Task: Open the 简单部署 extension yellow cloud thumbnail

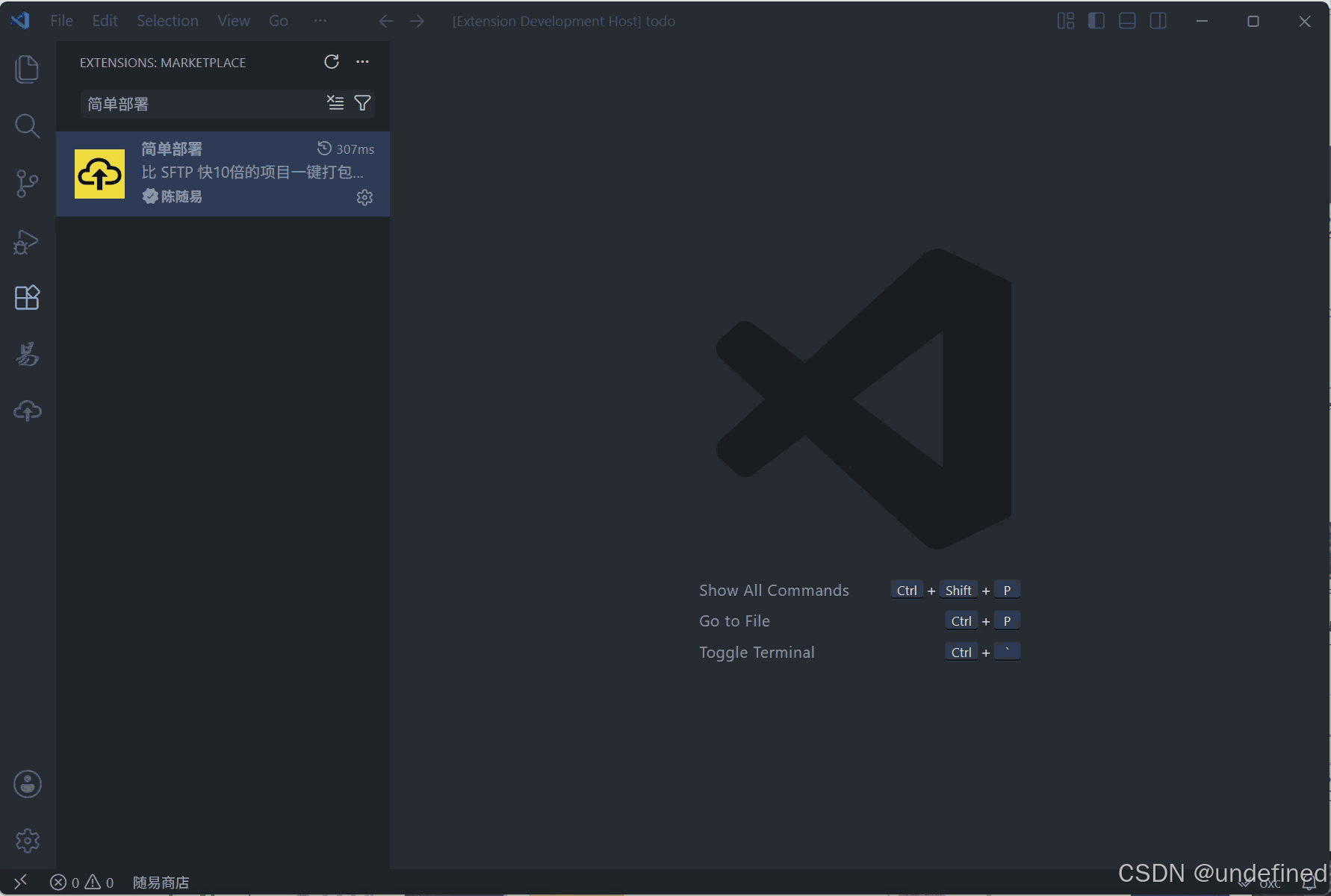Action: coord(99,174)
